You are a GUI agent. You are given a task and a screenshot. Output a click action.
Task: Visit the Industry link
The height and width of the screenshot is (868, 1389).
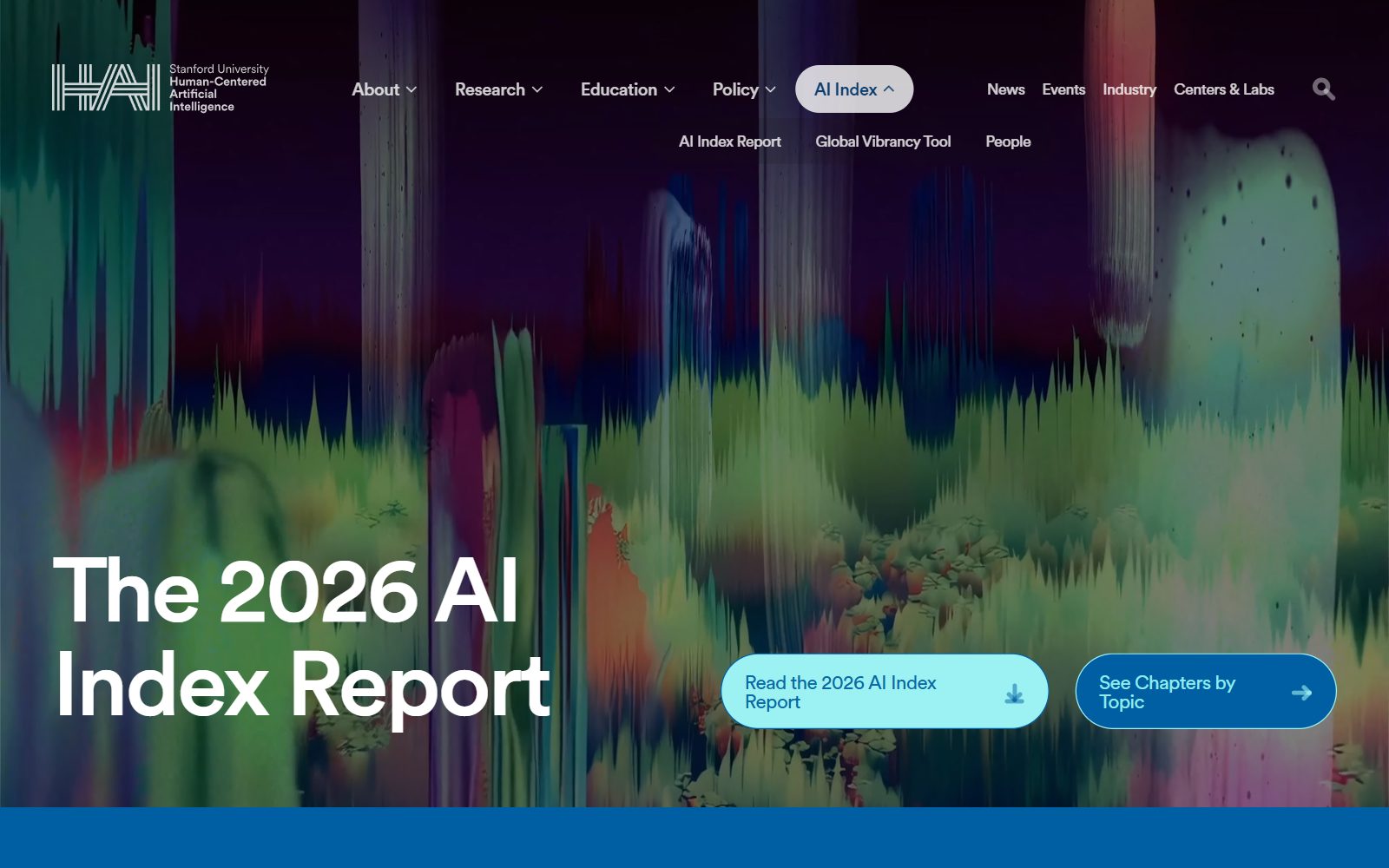(1129, 89)
